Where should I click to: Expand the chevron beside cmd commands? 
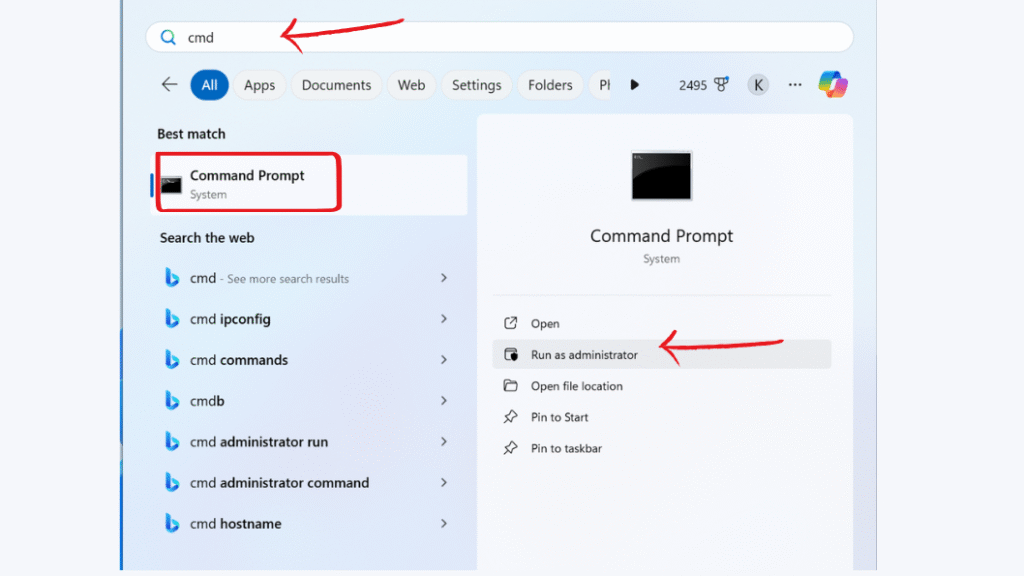pos(444,360)
